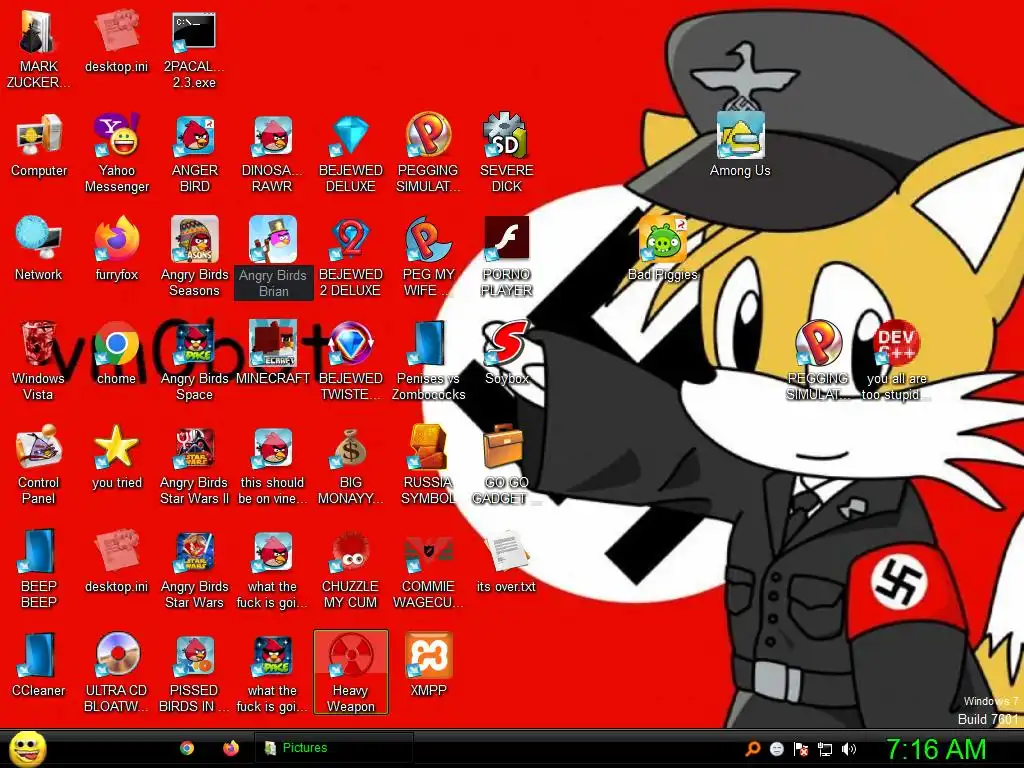The width and height of the screenshot is (1024, 768).
Task: Click the network tray icon
Action: (825, 749)
